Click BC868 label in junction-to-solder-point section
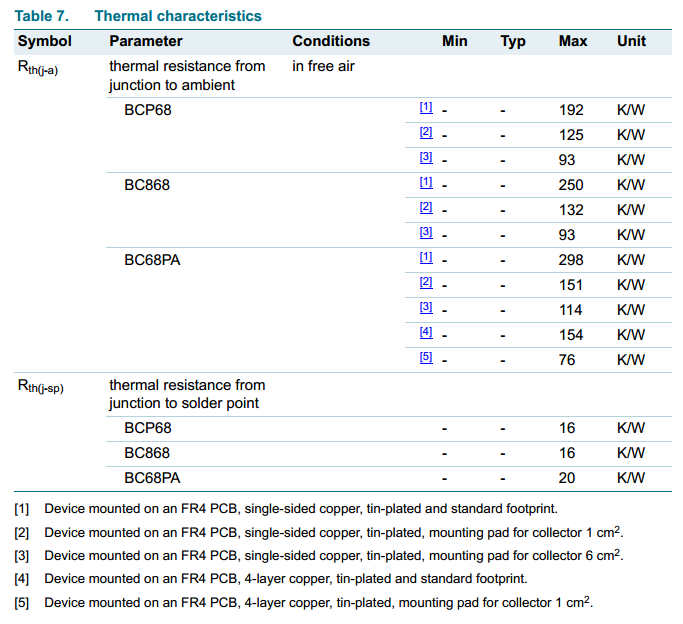Viewport: 683px width, 624px height. click(x=147, y=453)
